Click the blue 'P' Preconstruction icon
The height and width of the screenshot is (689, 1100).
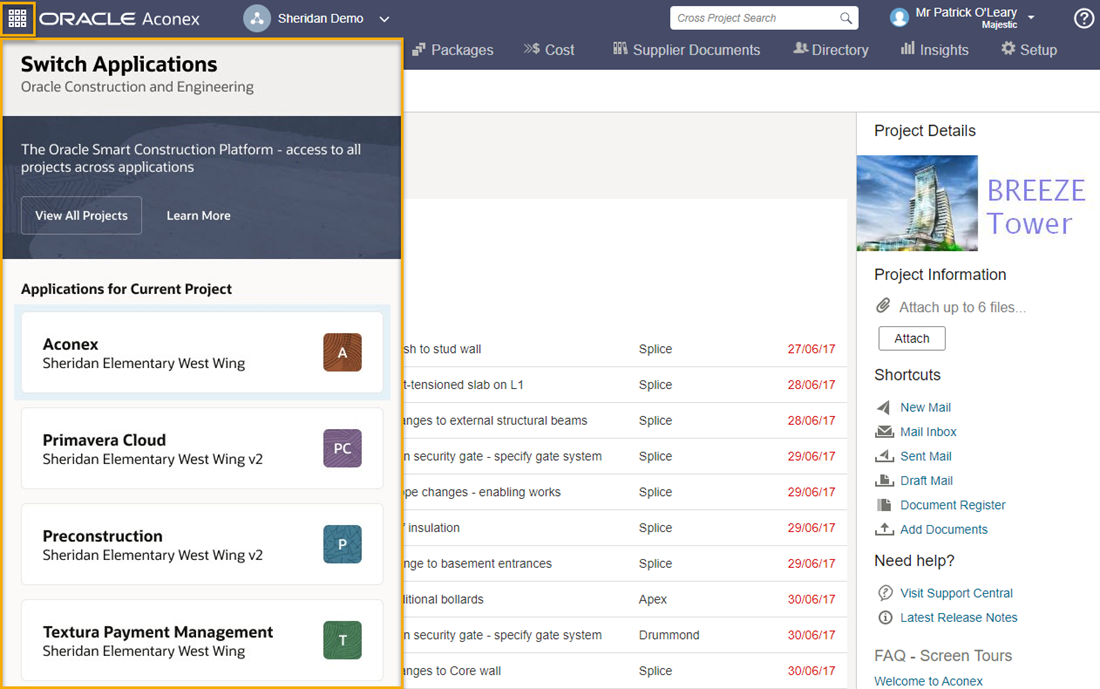point(342,544)
